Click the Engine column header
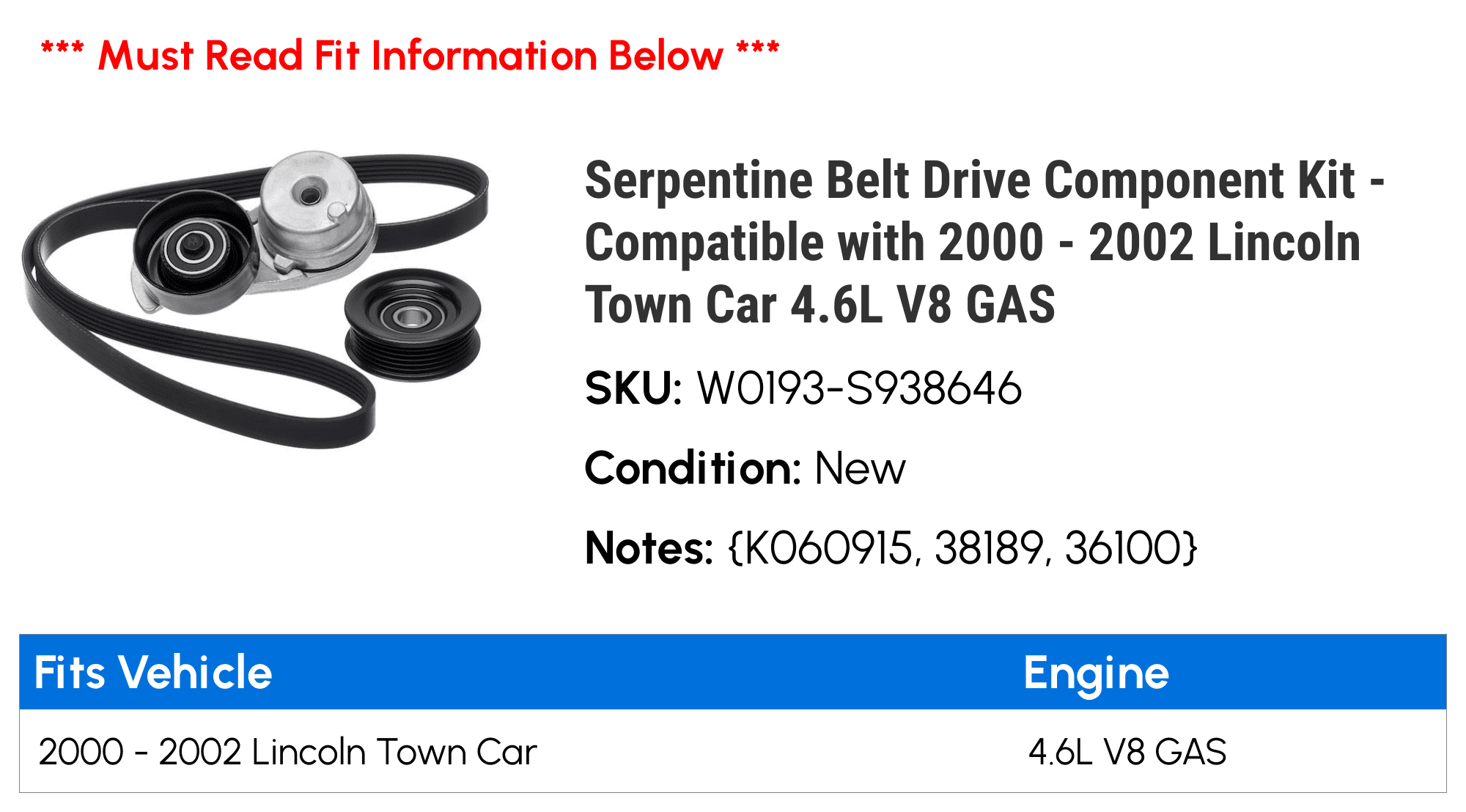1466x812 pixels. click(1096, 672)
